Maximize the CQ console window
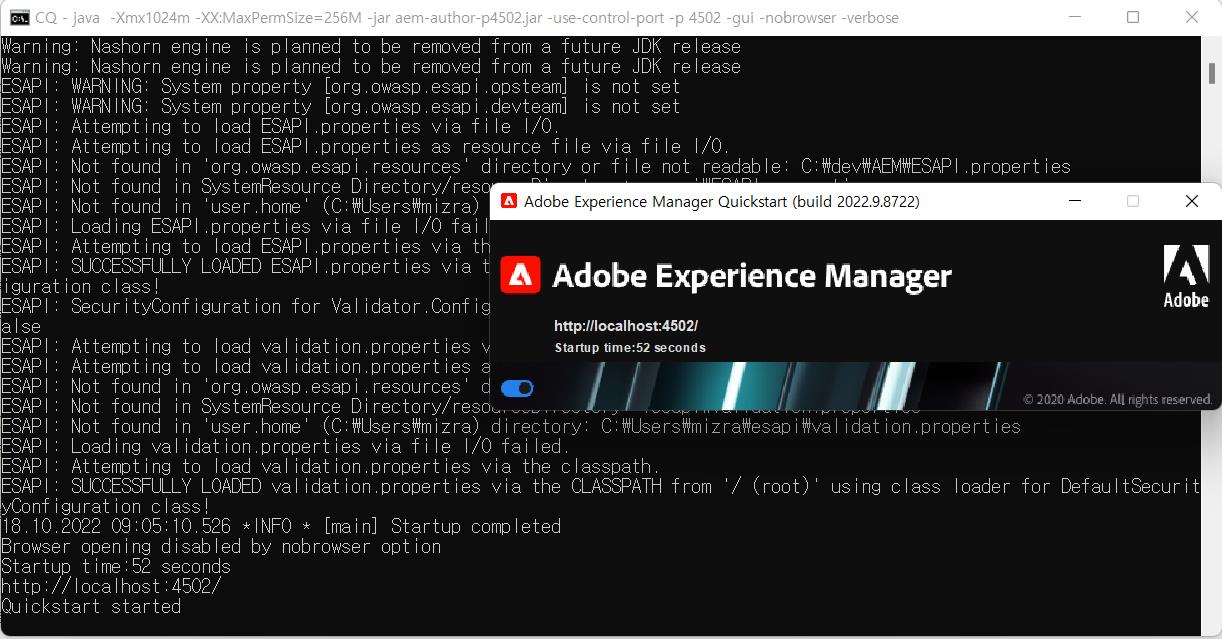Screen dimensions: 1222x639 [1133, 17]
